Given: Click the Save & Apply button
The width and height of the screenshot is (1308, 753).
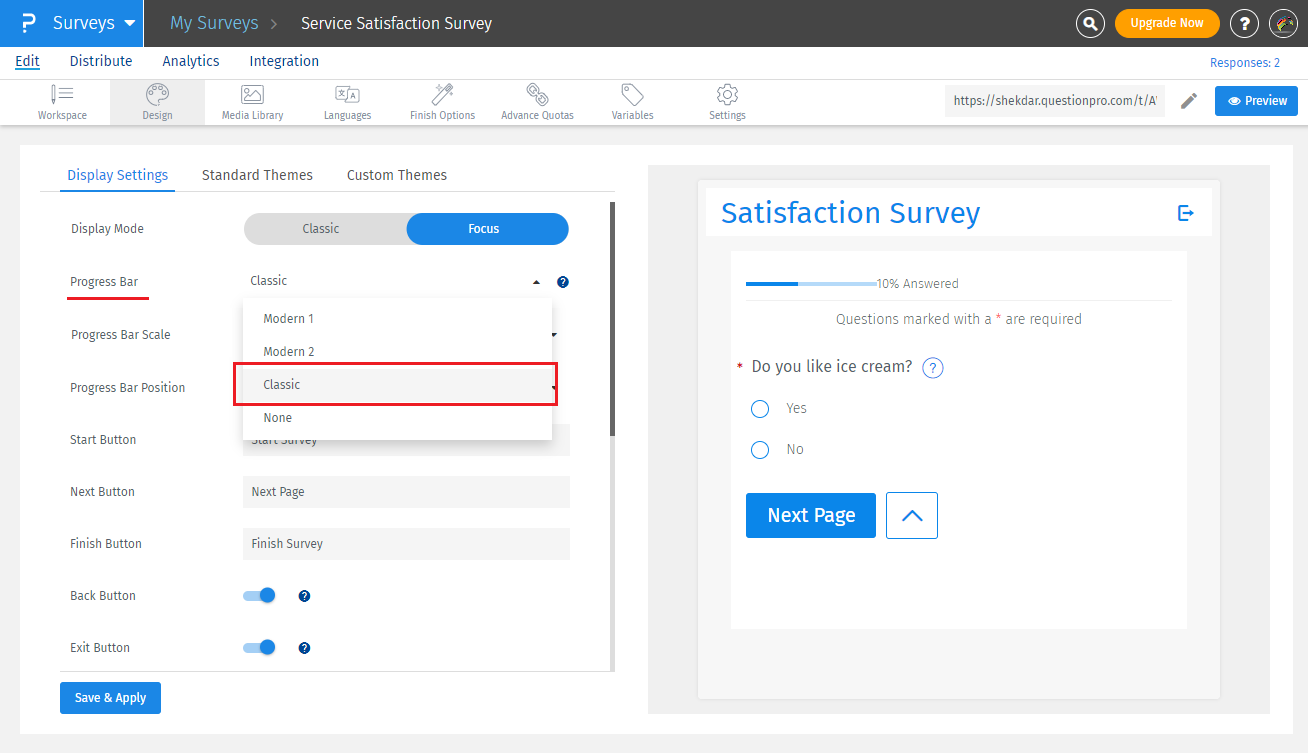Looking at the screenshot, I should pos(110,697).
